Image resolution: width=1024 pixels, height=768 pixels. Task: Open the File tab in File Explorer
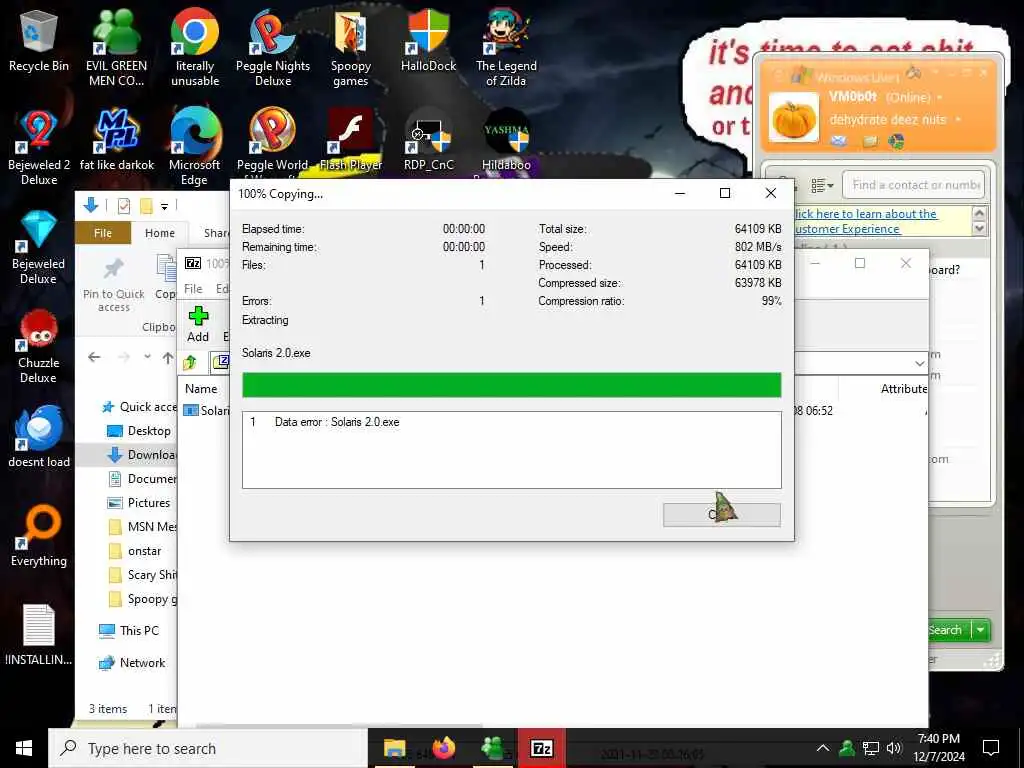tap(103, 233)
